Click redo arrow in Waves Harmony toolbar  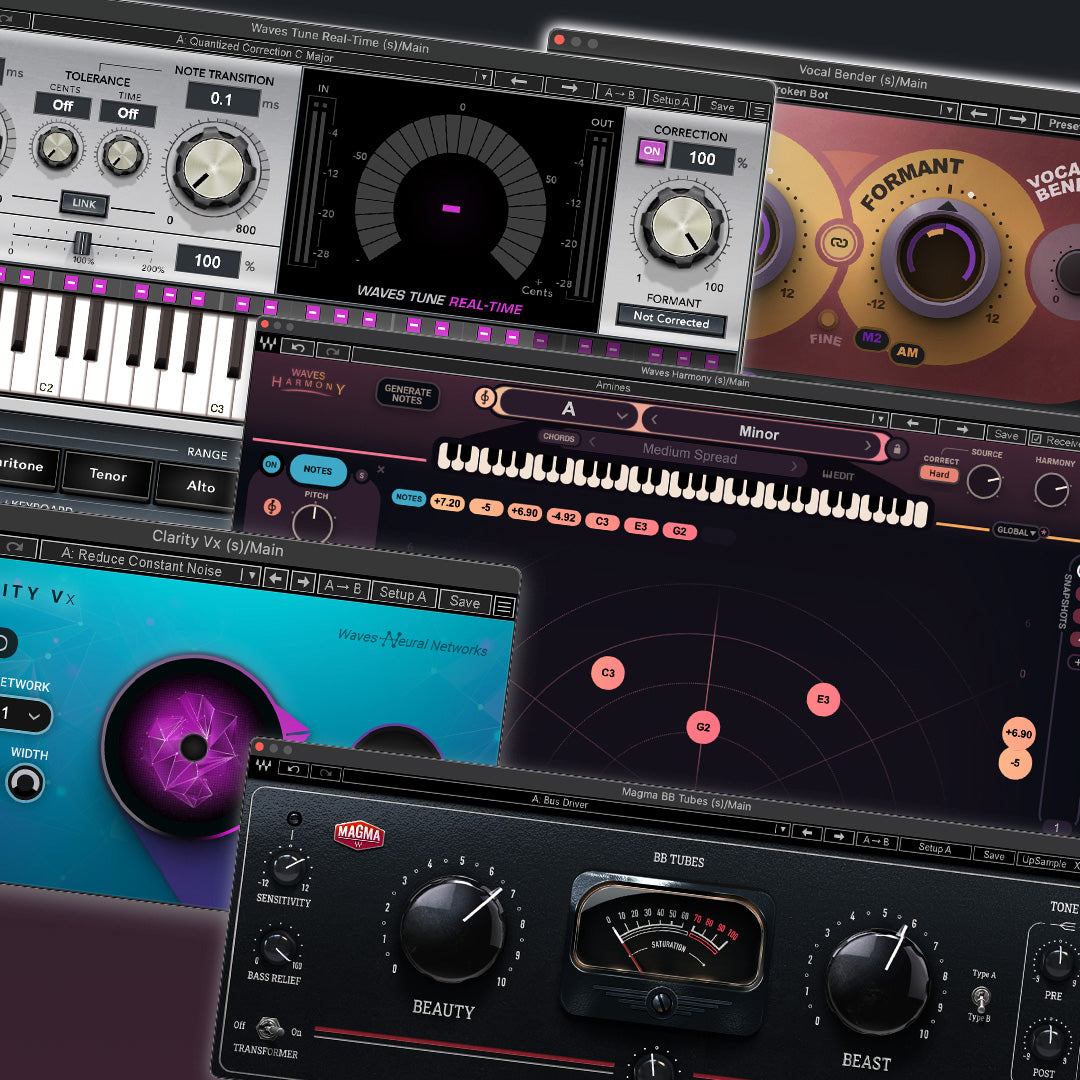tap(333, 351)
